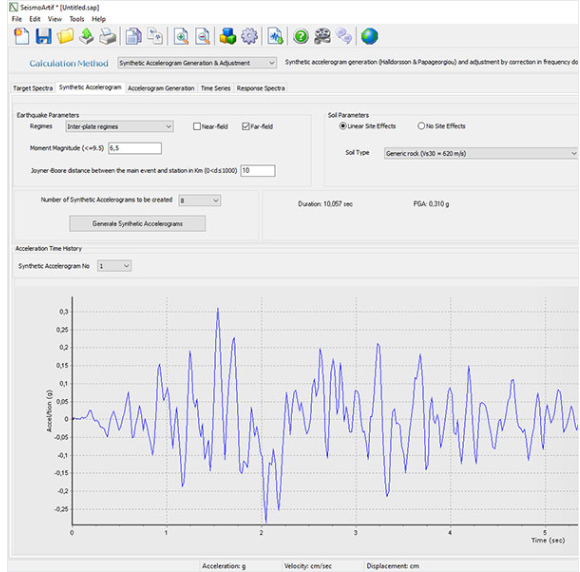The image size is (580, 572).
Task: Click the zoom out magnifier icon
Action: (202, 37)
